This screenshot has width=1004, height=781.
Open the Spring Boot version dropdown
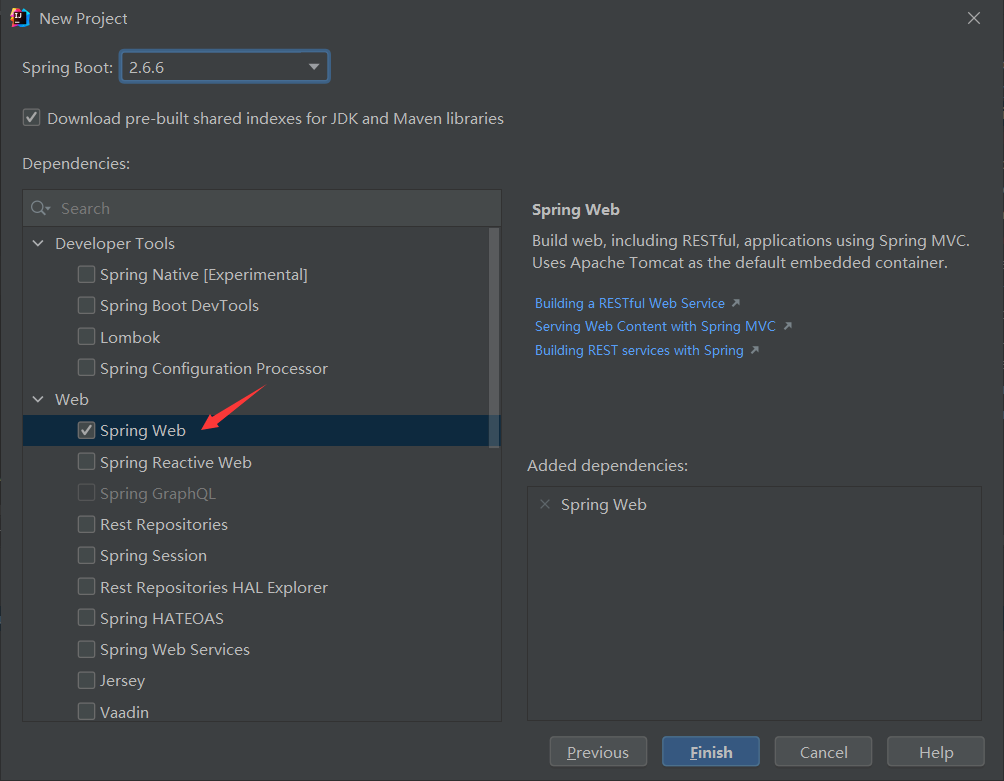[x=225, y=67]
